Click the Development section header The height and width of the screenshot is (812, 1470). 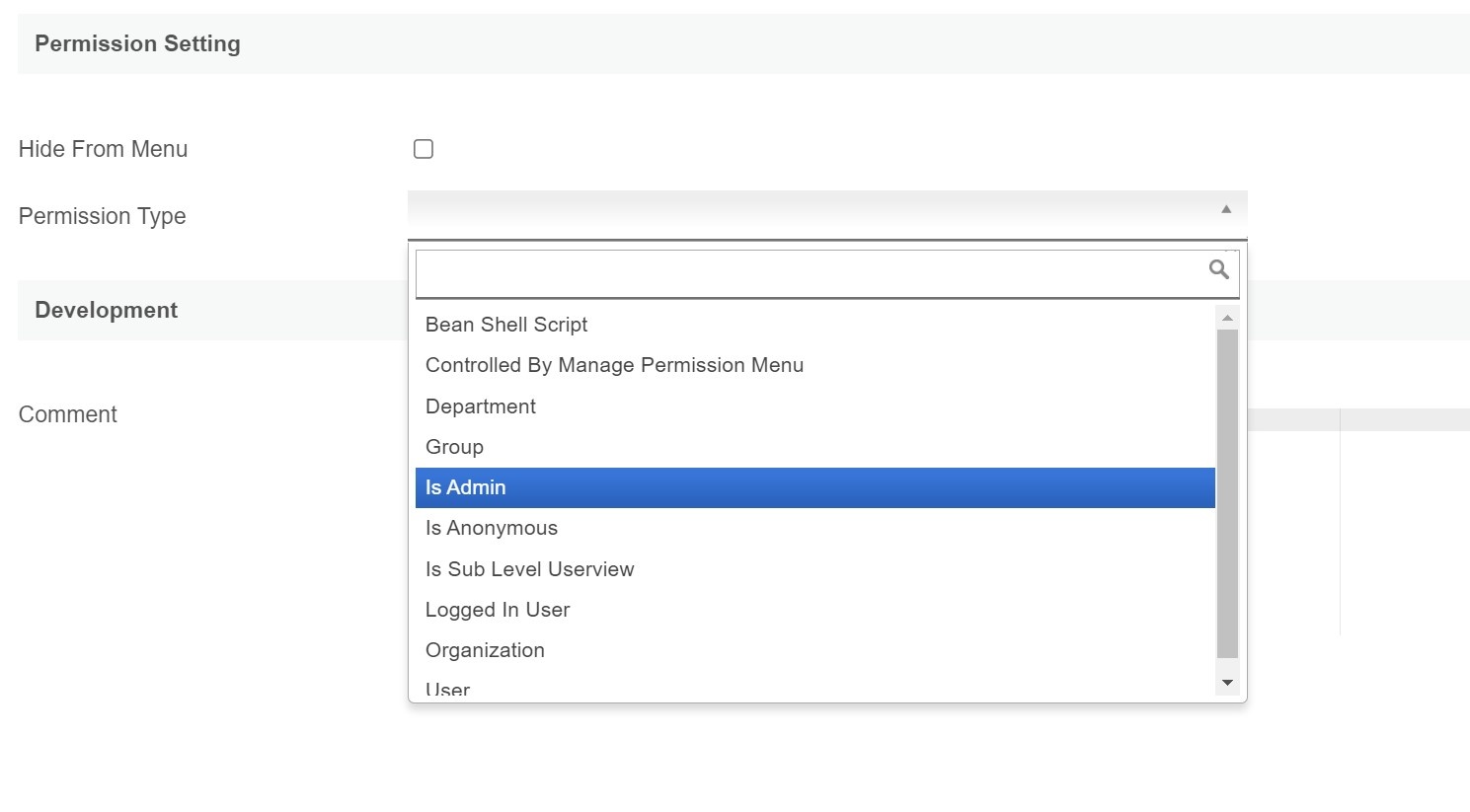pos(106,310)
